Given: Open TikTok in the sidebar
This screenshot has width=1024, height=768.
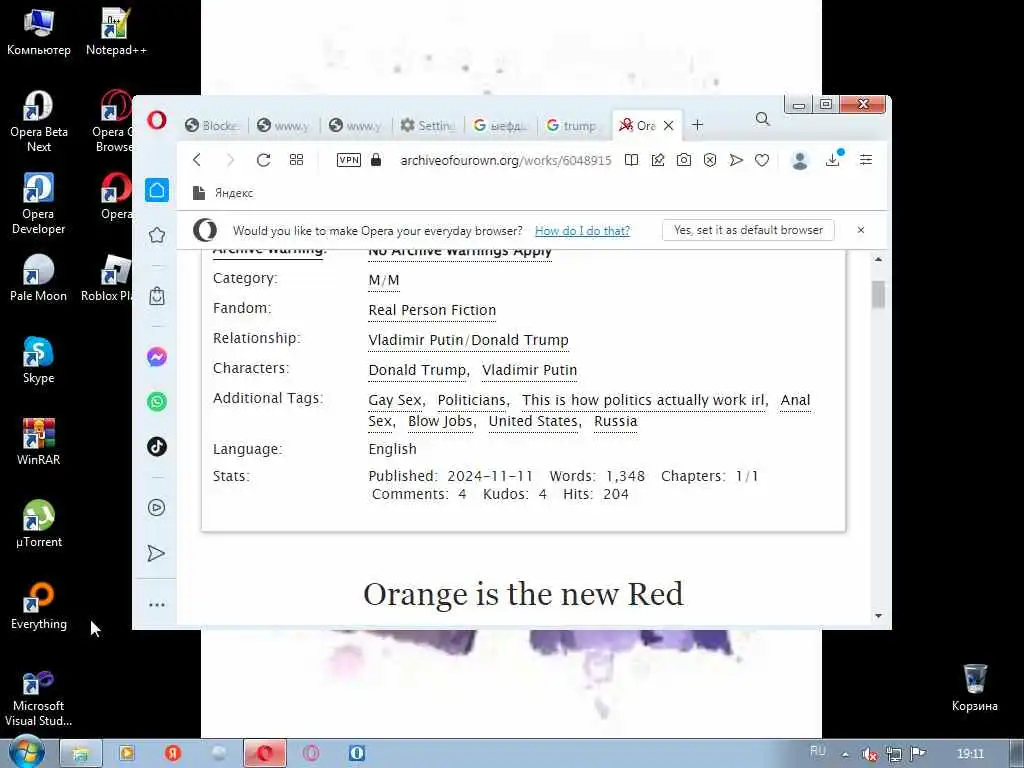Looking at the screenshot, I should point(157,447).
